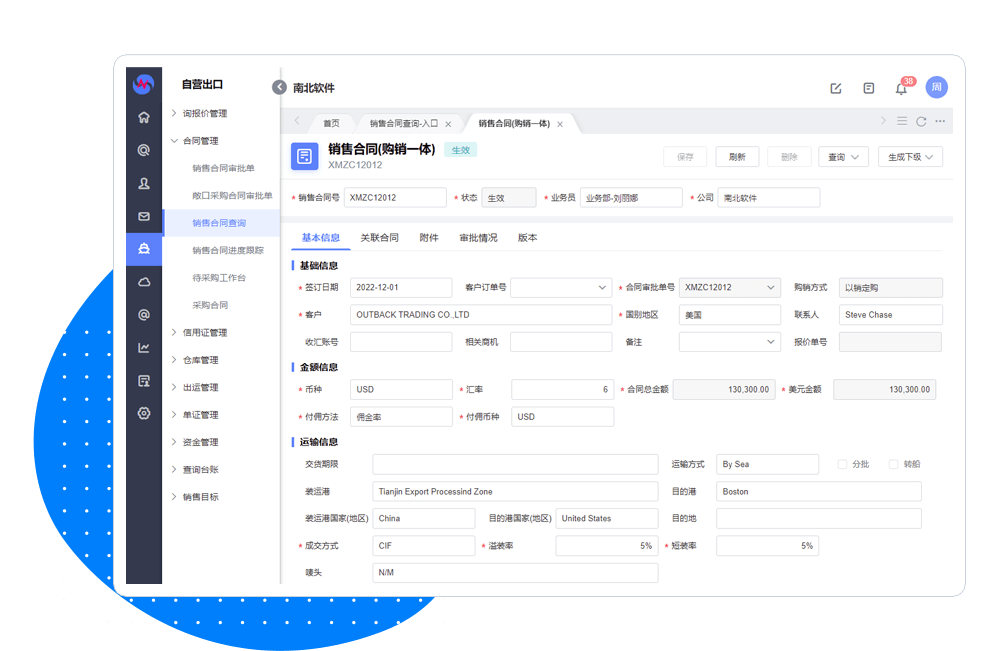Open the 客户订单号 dropdown
987x651 pixels.
point(561,287)
